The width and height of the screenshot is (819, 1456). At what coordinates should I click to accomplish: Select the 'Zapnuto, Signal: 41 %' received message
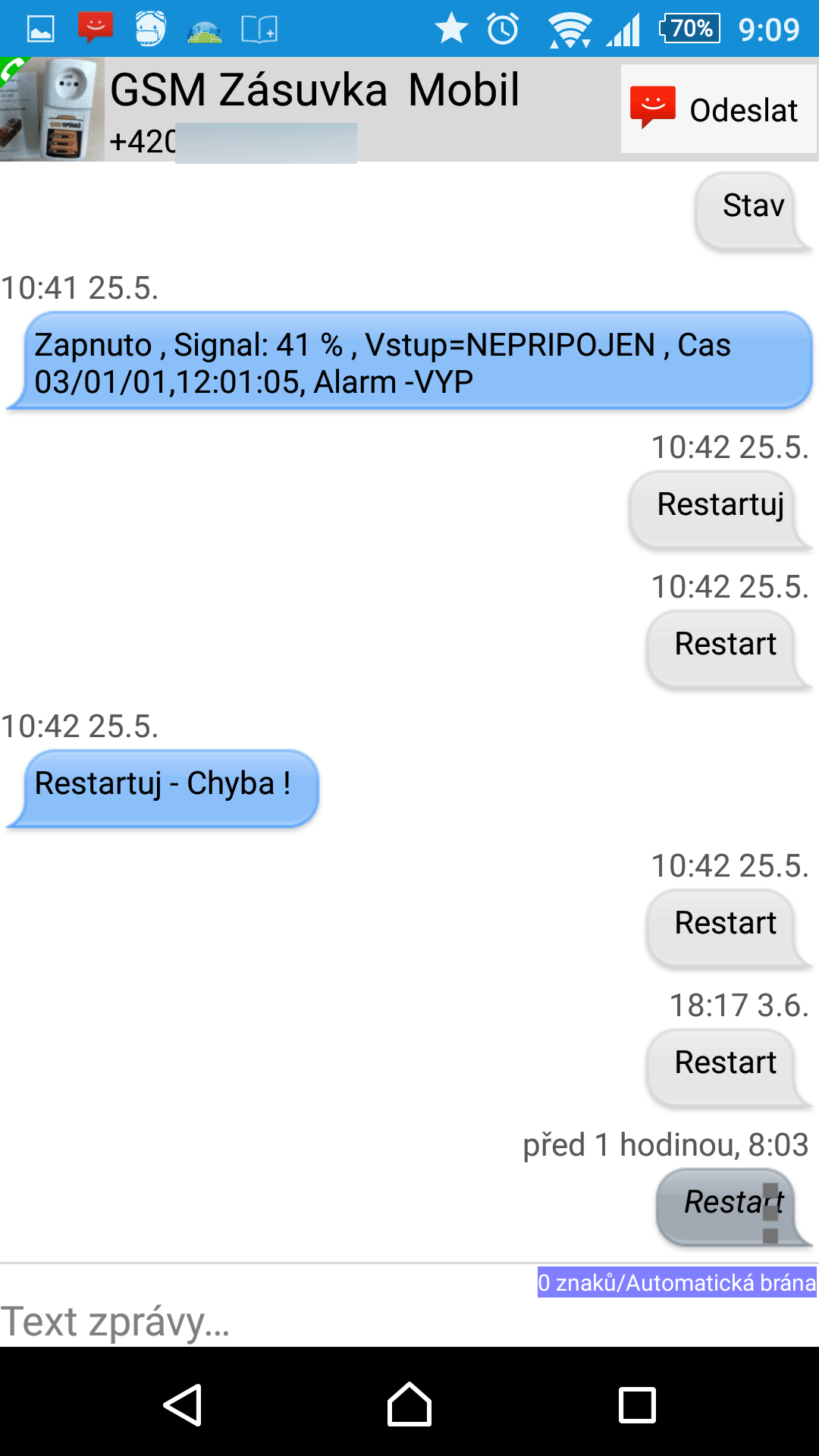tap(409, 361)
